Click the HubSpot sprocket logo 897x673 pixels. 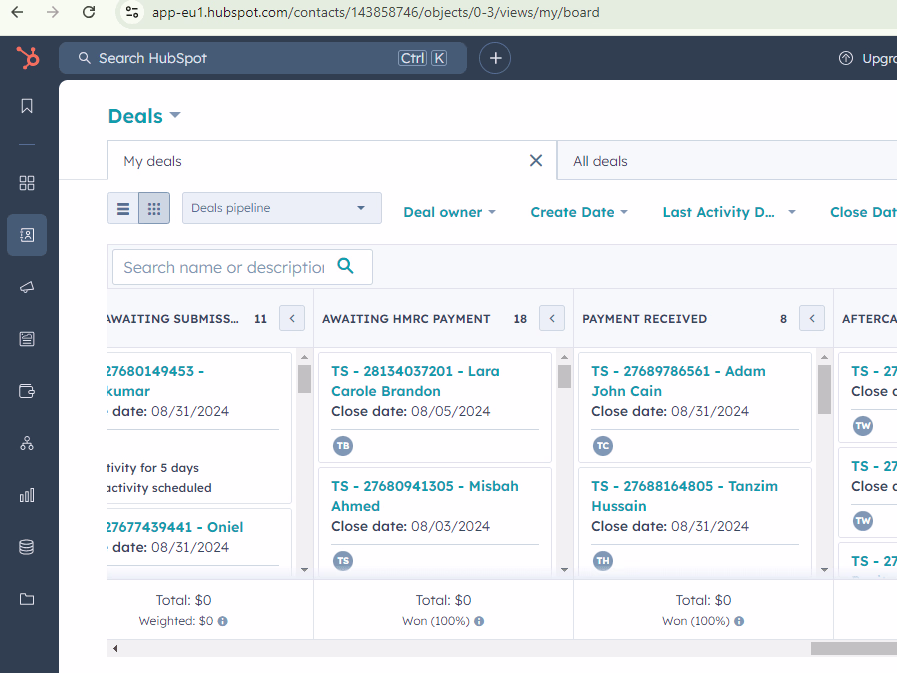click(x=27, y=58)
